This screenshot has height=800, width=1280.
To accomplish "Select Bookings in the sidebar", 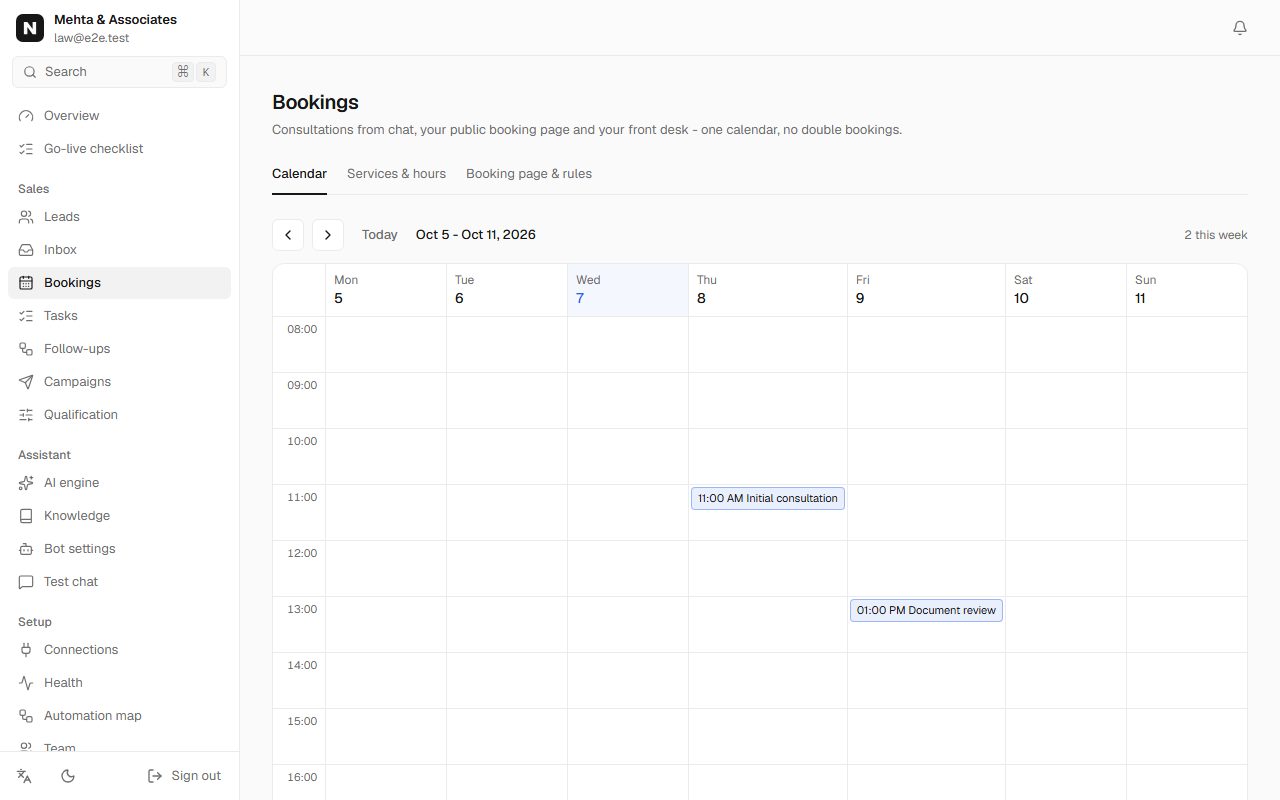I will coord(119,283).
